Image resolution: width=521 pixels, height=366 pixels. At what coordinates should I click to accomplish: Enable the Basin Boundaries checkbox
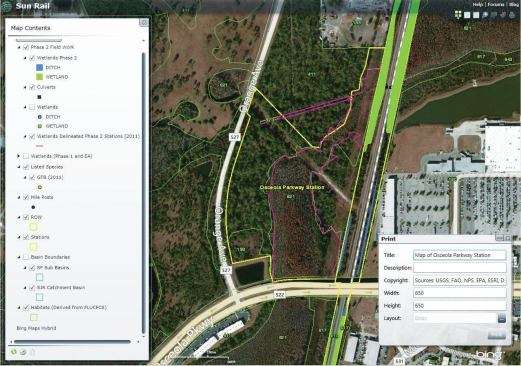26,257
